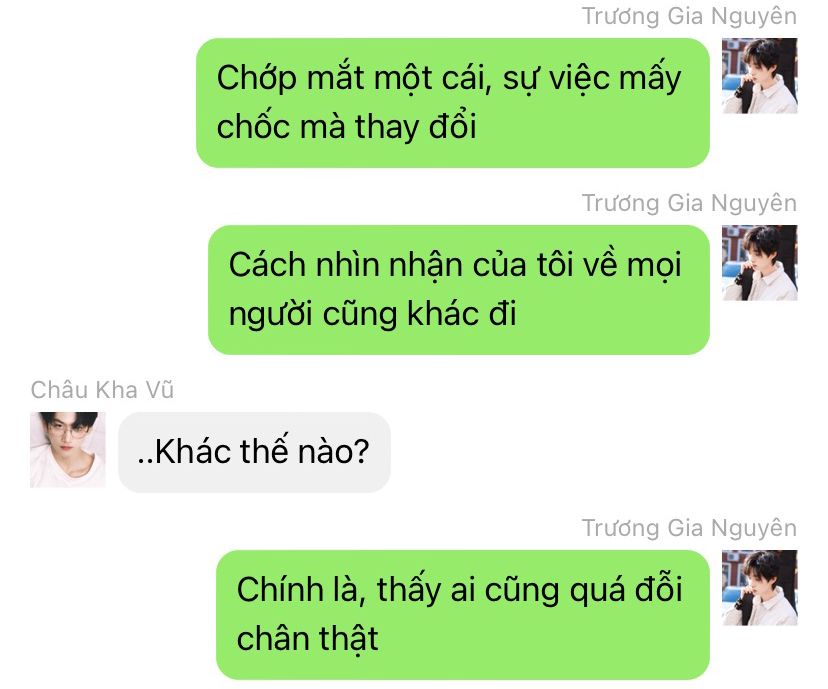Viewport: 828px width, 689px height.
Task: Open the Châu Kha Vũ sender name
Action: (x=102, y=390)
